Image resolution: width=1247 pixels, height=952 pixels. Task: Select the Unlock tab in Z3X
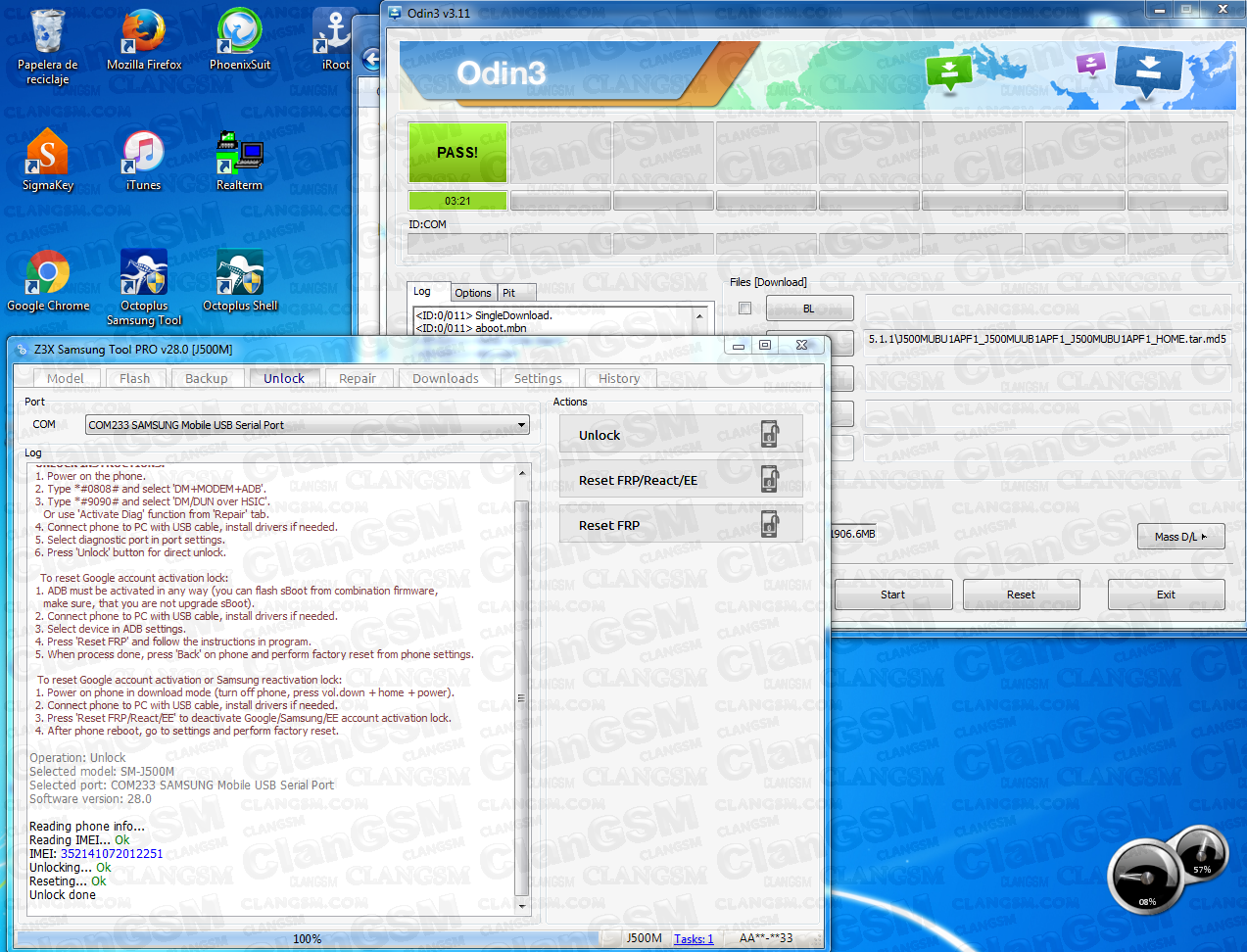pyautogui.click(x=284, y=378)
